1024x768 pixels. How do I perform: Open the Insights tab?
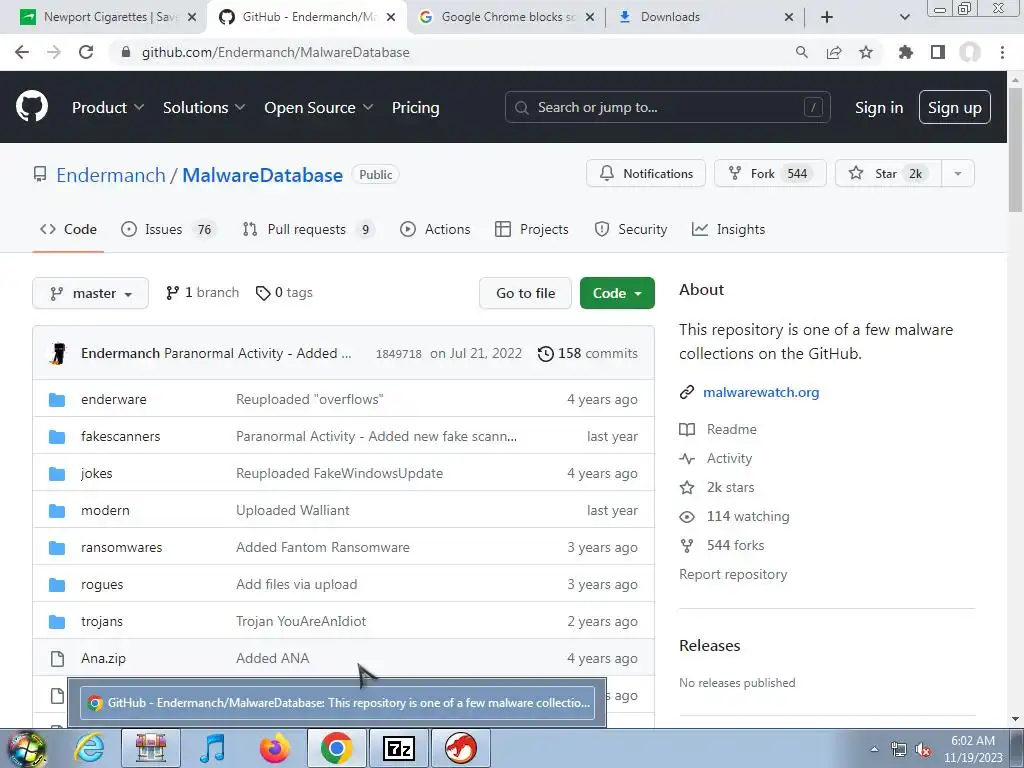728,229
